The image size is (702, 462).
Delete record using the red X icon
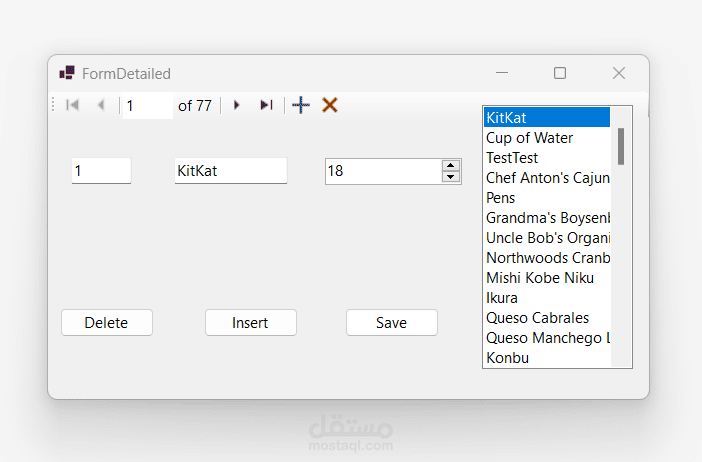click(330, 105)
